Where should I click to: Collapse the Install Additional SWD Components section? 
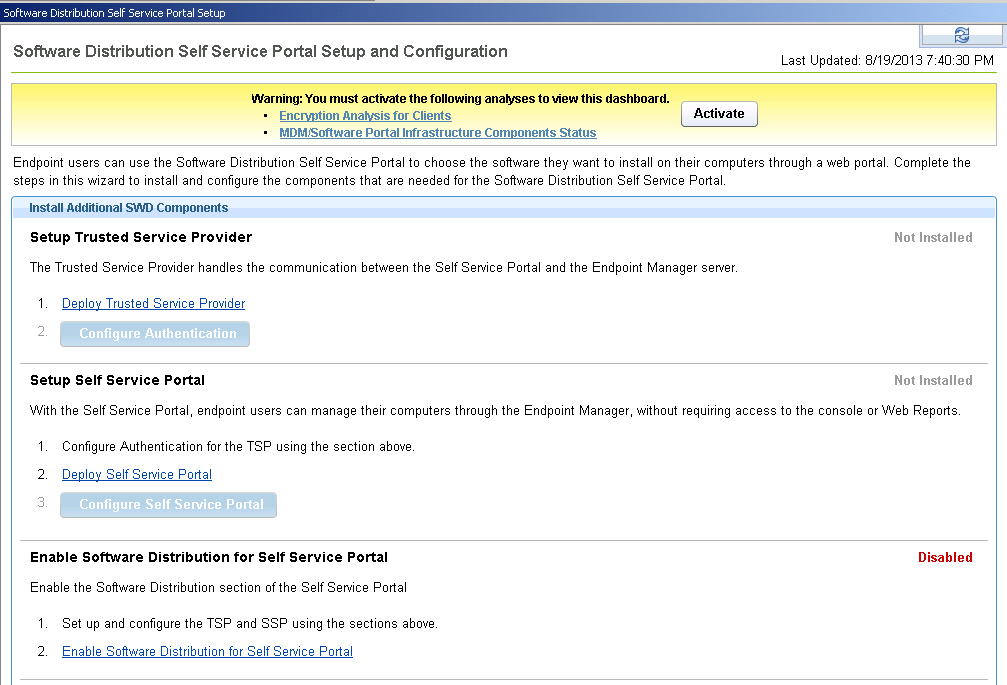pyautogui.click(x=128, y=208)
